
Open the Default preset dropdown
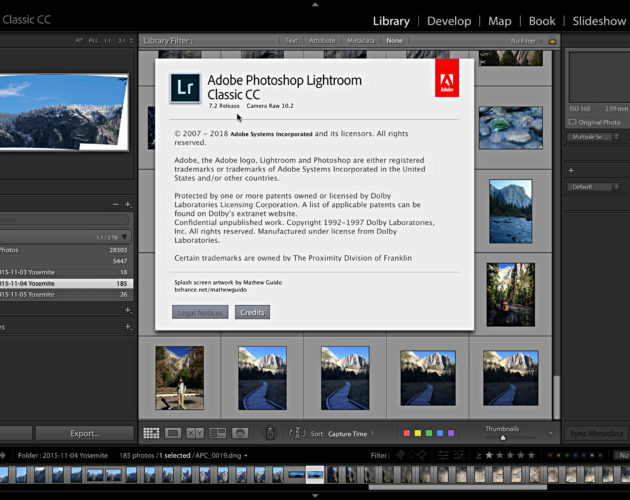point(593,187)
